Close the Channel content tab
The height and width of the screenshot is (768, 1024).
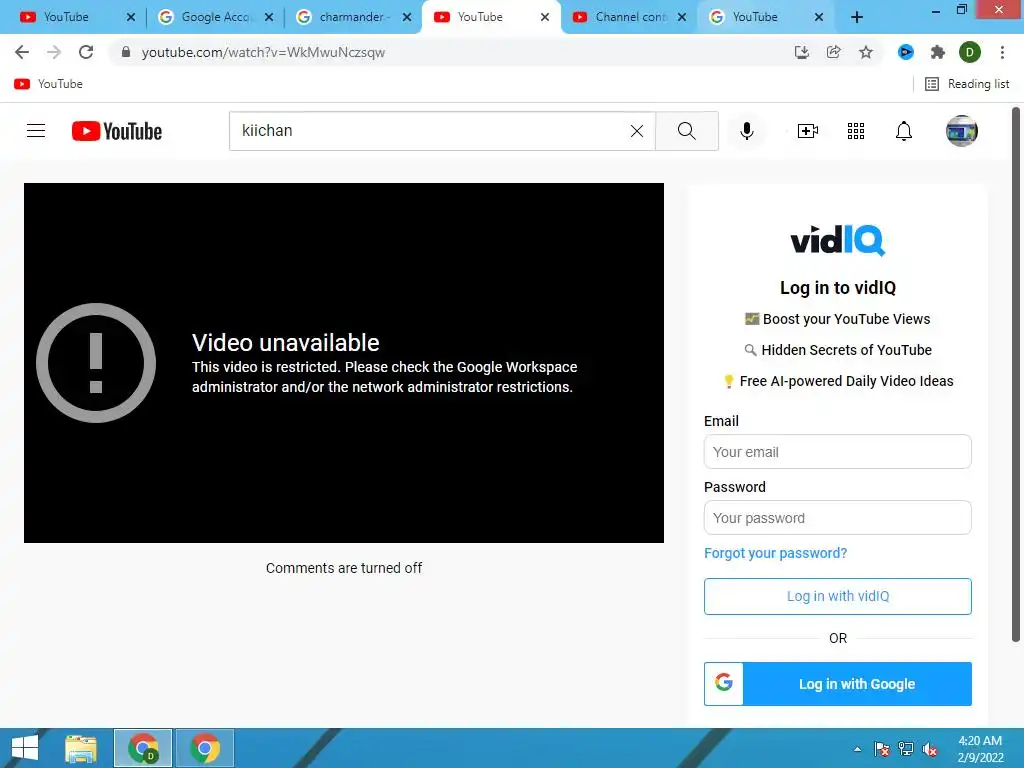coord(682,17)
